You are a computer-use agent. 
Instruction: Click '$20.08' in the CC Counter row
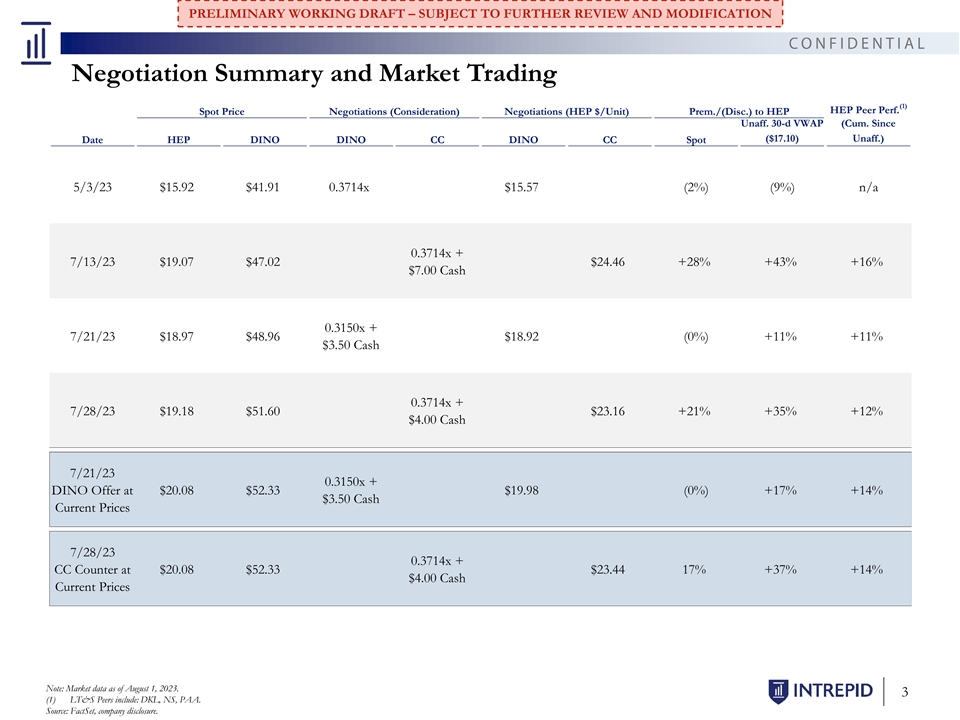click(x=177, y=569)
